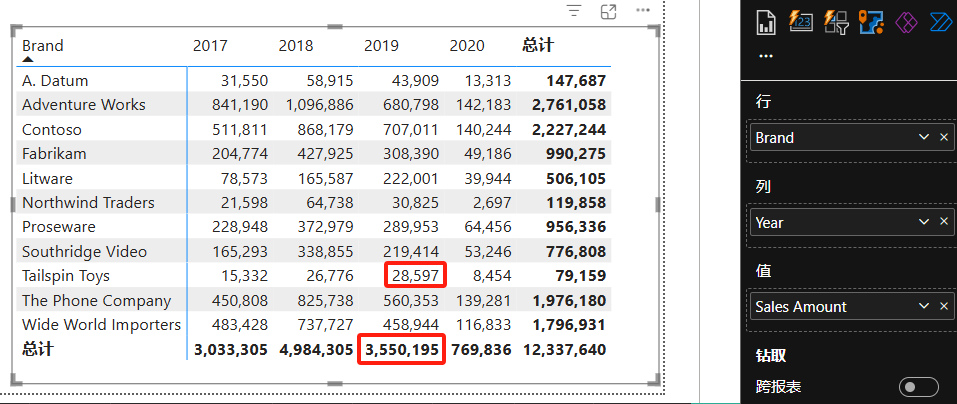The height and width of the screenshot is (404, 957).
Task: Open Sales Amount field dropdown chevron
Action: [924, 306]
